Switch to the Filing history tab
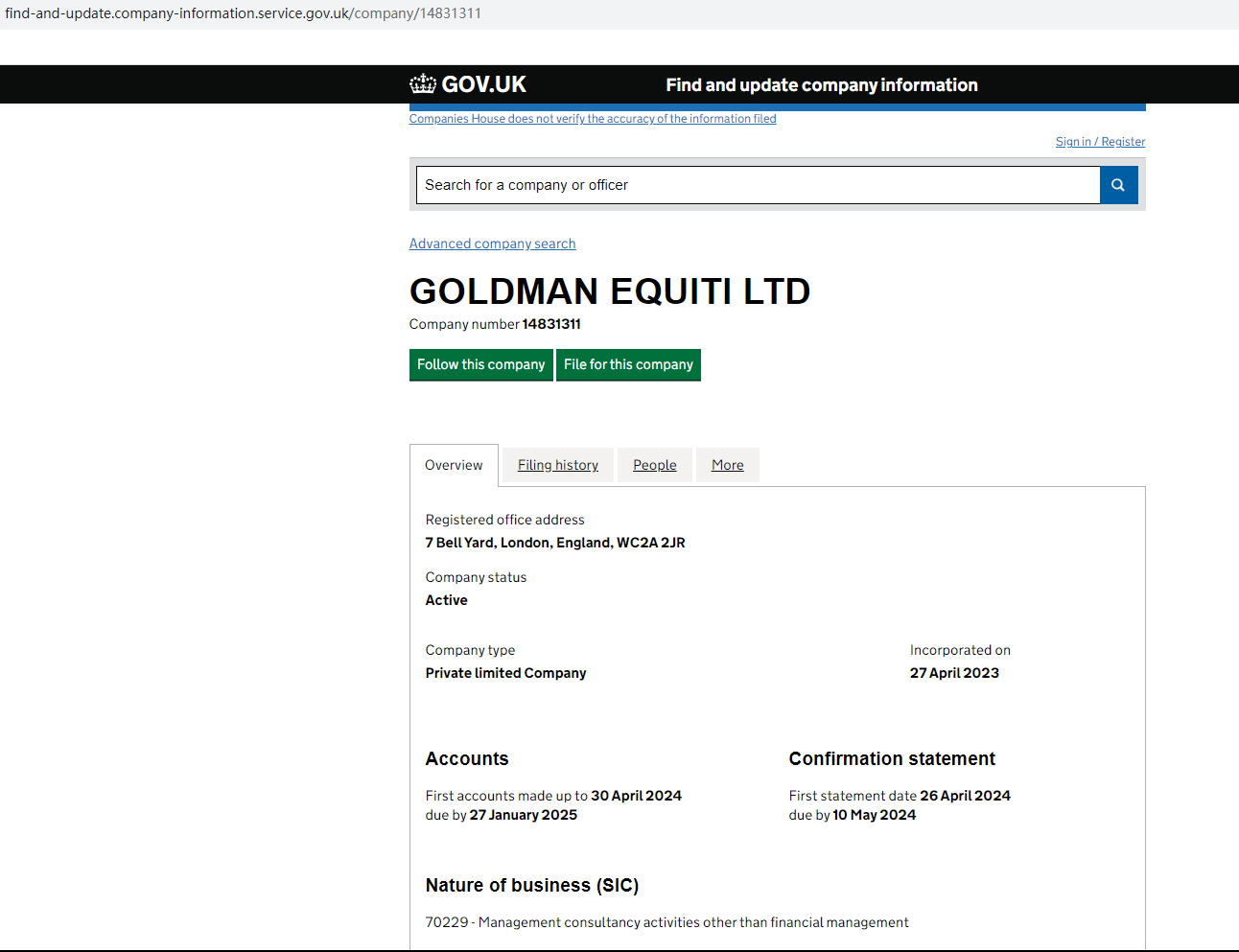This screenshot has height=952, width=1239. click(558, 465)
